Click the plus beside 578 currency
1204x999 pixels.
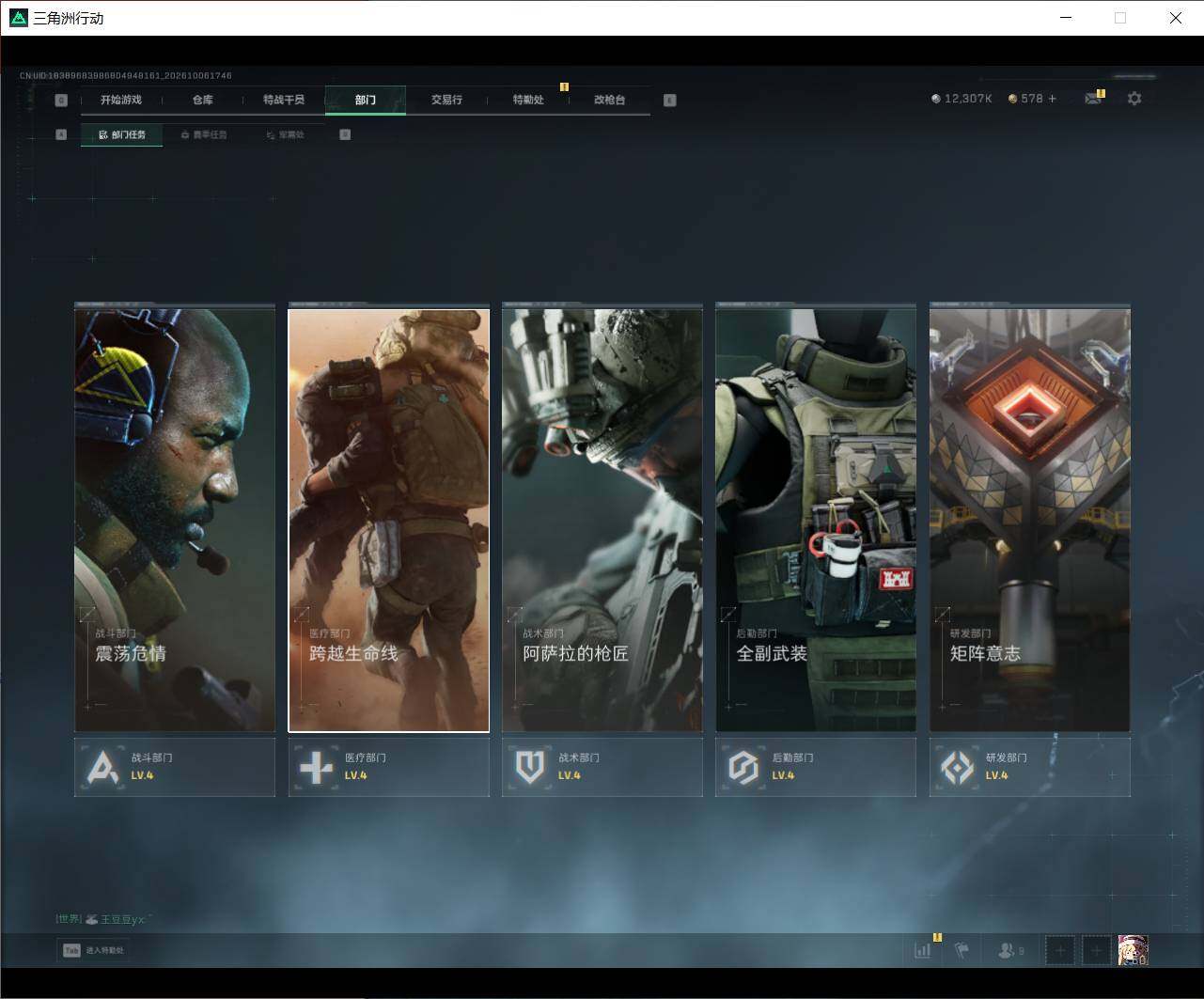pos(1052,99)
